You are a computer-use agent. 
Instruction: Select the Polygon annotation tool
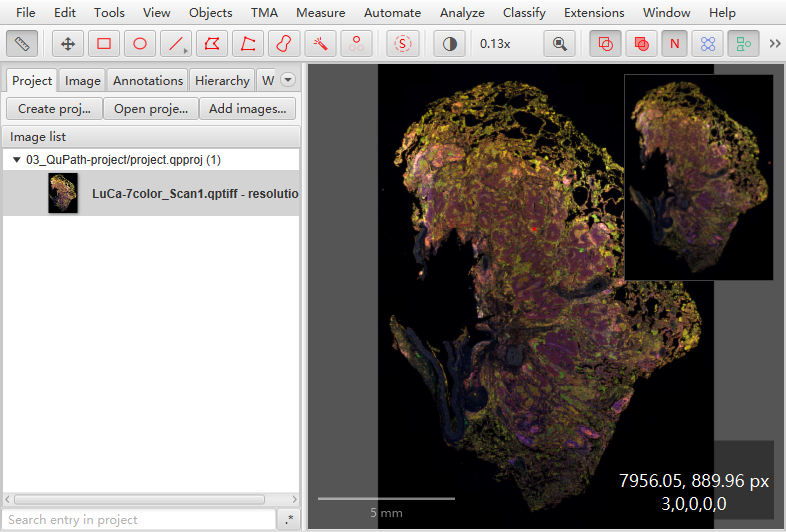[212, 44]
